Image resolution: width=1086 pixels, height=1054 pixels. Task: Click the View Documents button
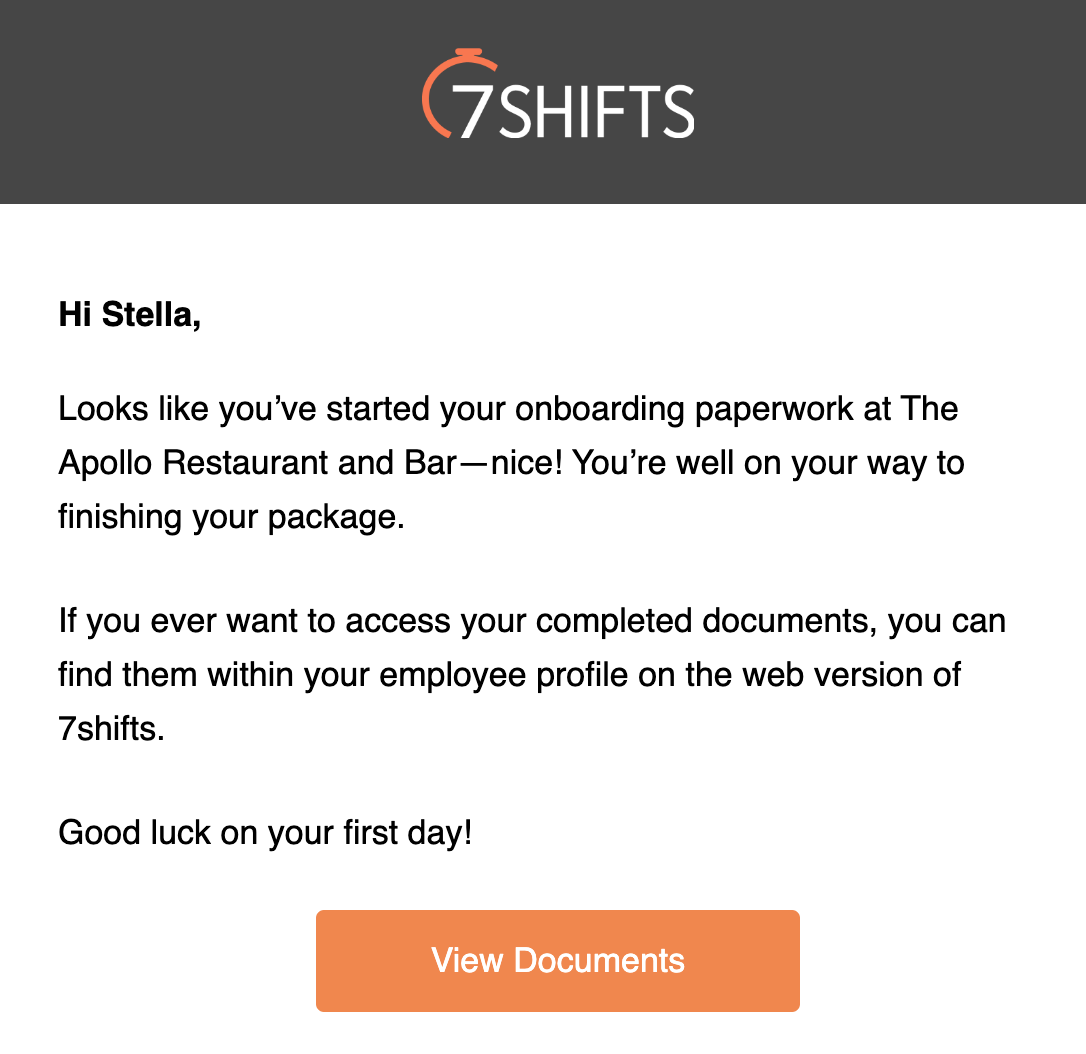[558, 961]
